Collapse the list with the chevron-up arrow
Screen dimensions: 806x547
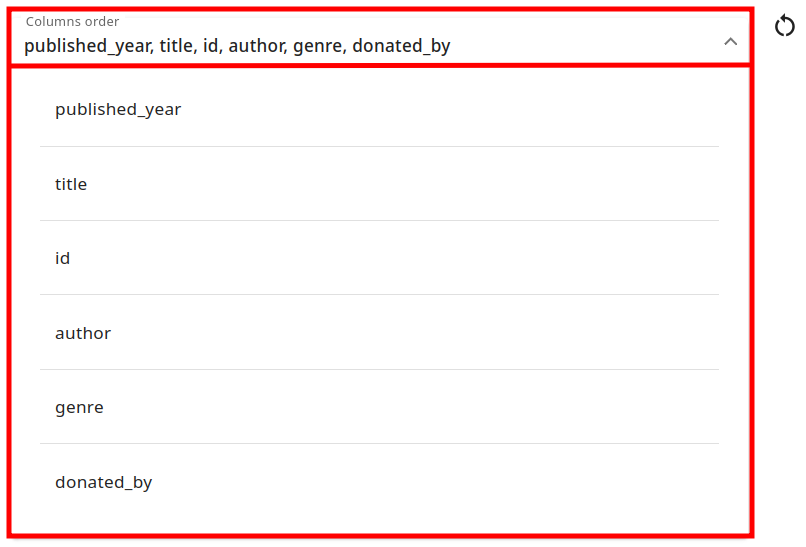[730, 42]
